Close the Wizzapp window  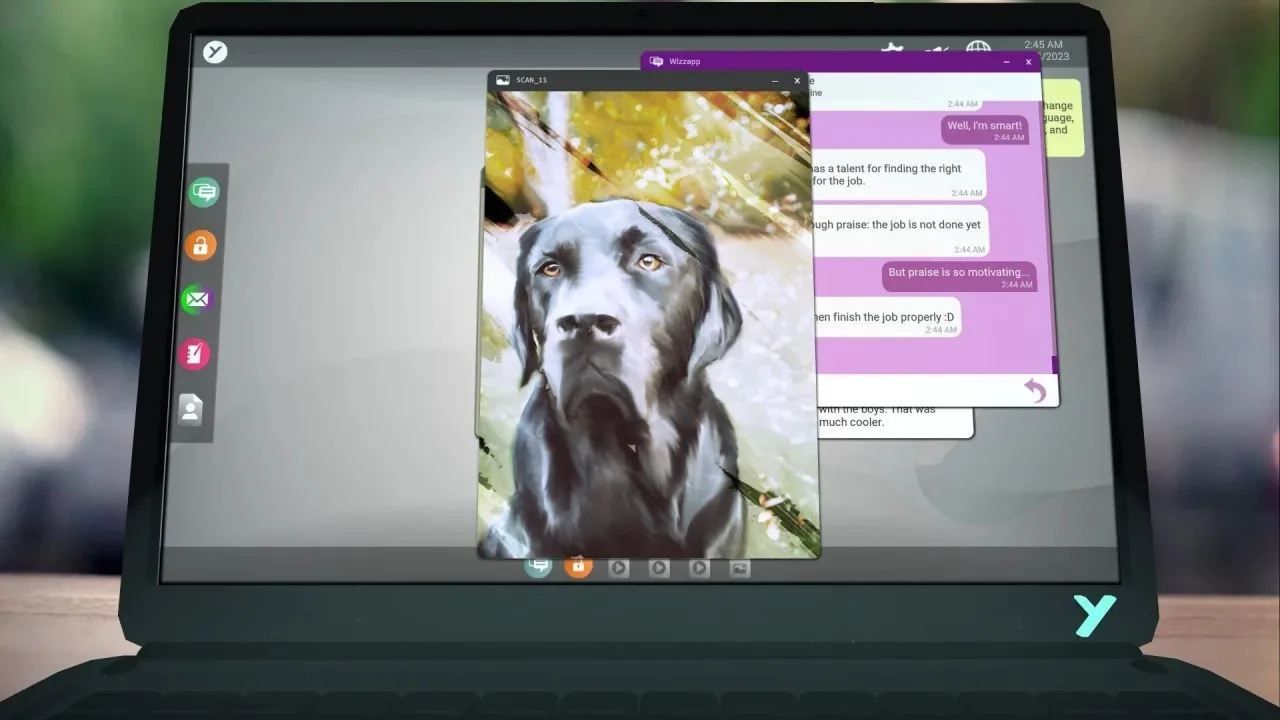[1028, 62]
